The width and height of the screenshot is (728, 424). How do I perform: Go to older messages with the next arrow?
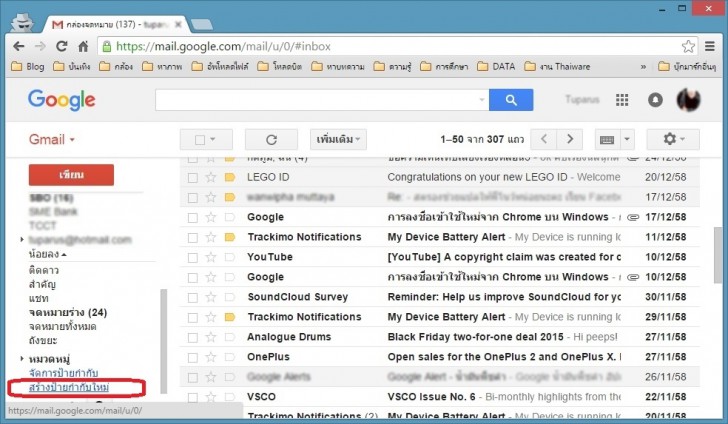570,139
